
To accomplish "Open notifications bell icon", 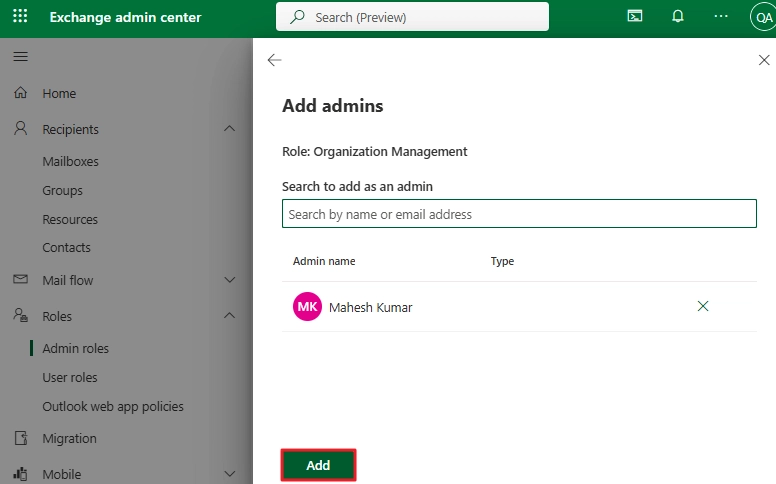I will [x=678, y=16].
